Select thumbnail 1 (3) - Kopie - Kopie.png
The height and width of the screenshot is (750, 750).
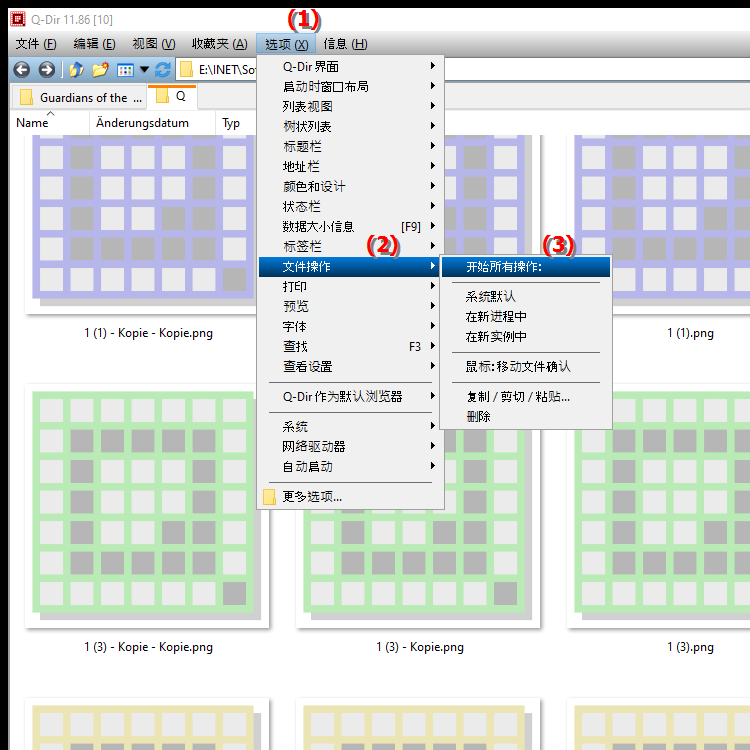pyautogui.click(x=147, y=506)
